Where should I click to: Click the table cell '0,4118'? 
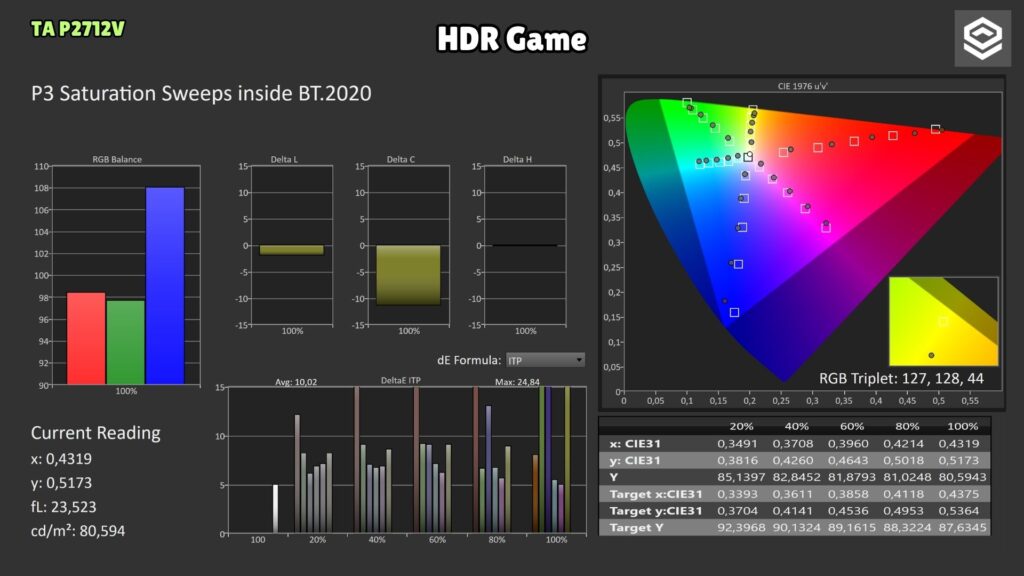pyautogui.click(x=904, y=494)
